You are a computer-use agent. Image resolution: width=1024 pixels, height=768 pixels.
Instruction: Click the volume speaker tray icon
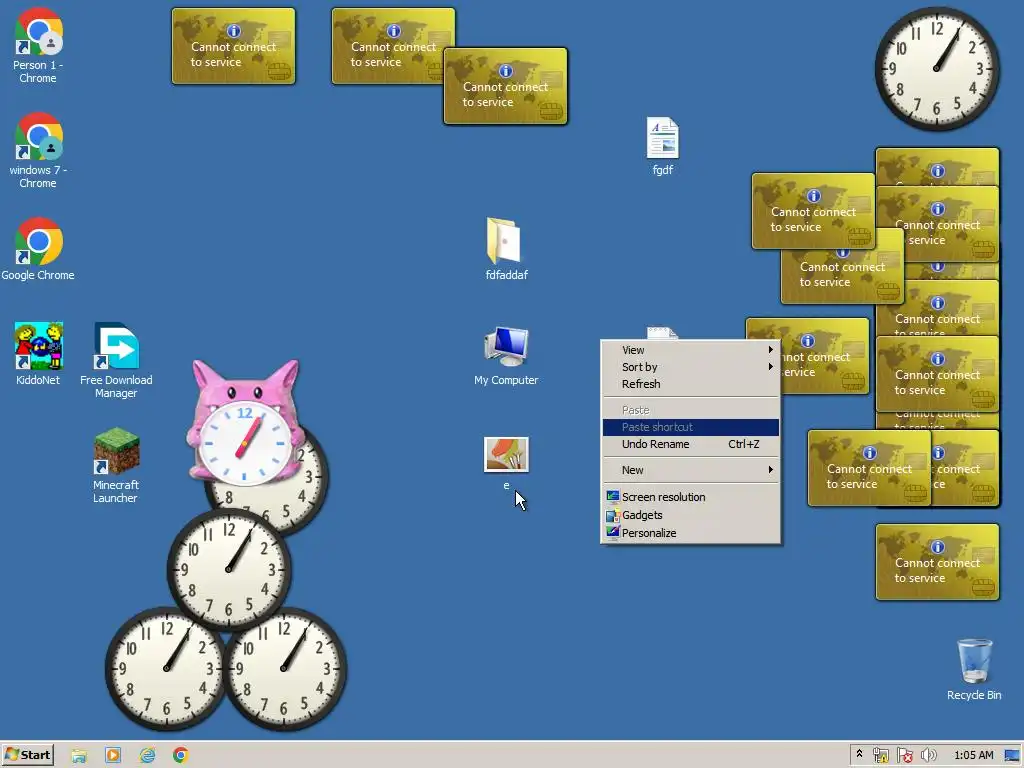928,755
